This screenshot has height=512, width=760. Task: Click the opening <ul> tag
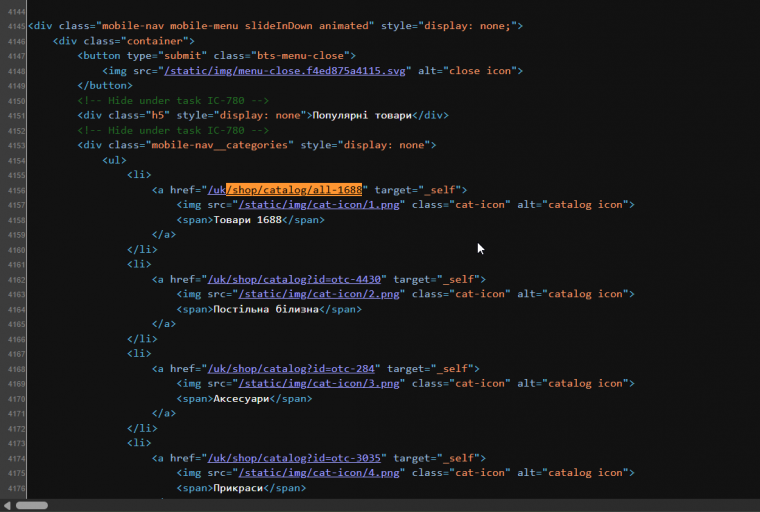tap(114, 160)
